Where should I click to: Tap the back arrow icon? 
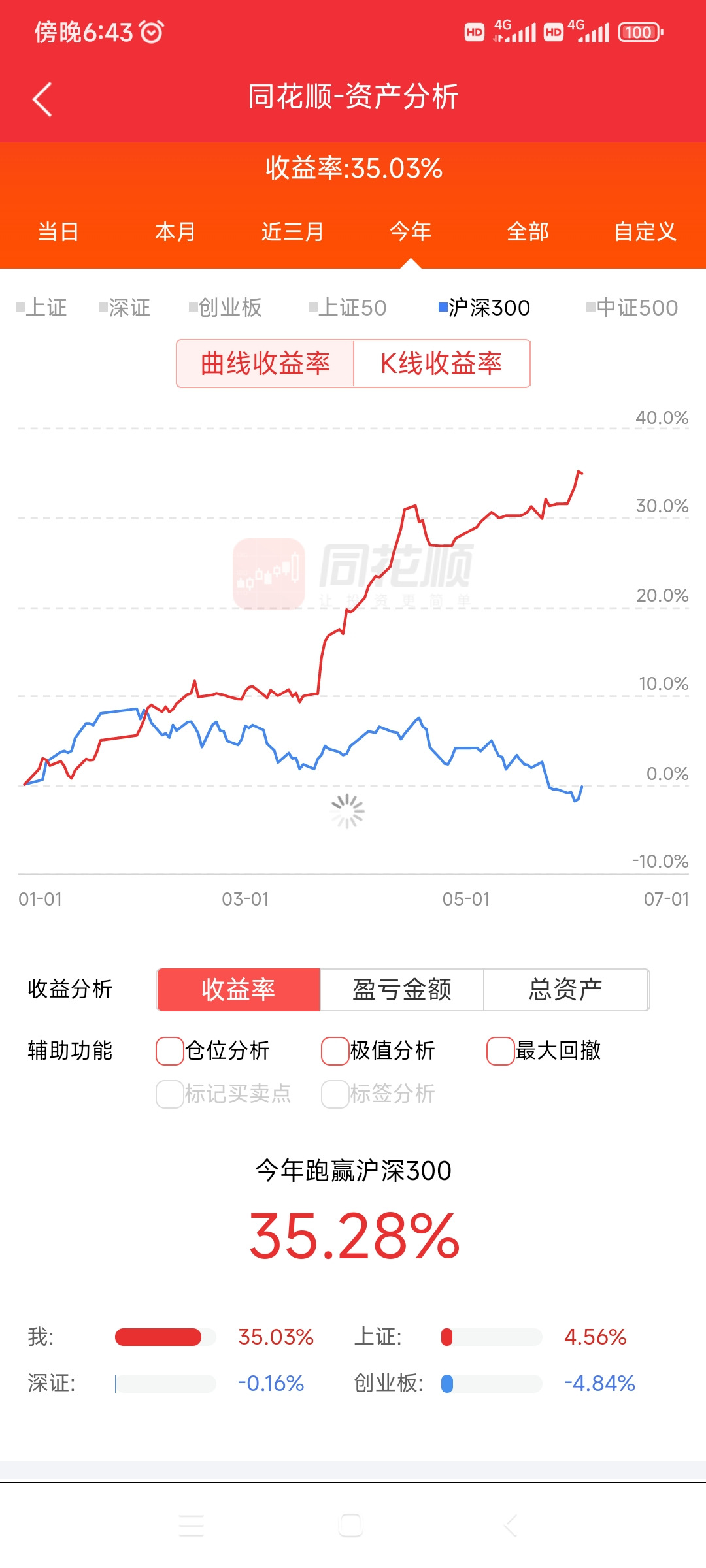pyautogui.click(x=42, y=99)
